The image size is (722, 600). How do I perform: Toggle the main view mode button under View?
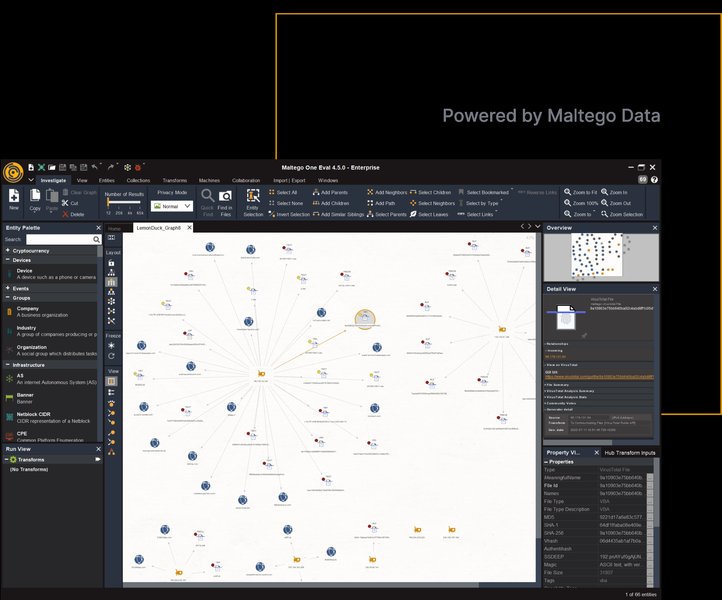tap(111, 381)
